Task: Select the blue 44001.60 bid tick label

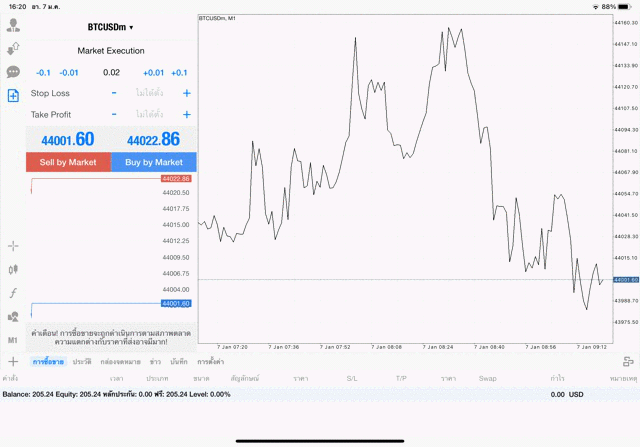Action: coord(176,303)
